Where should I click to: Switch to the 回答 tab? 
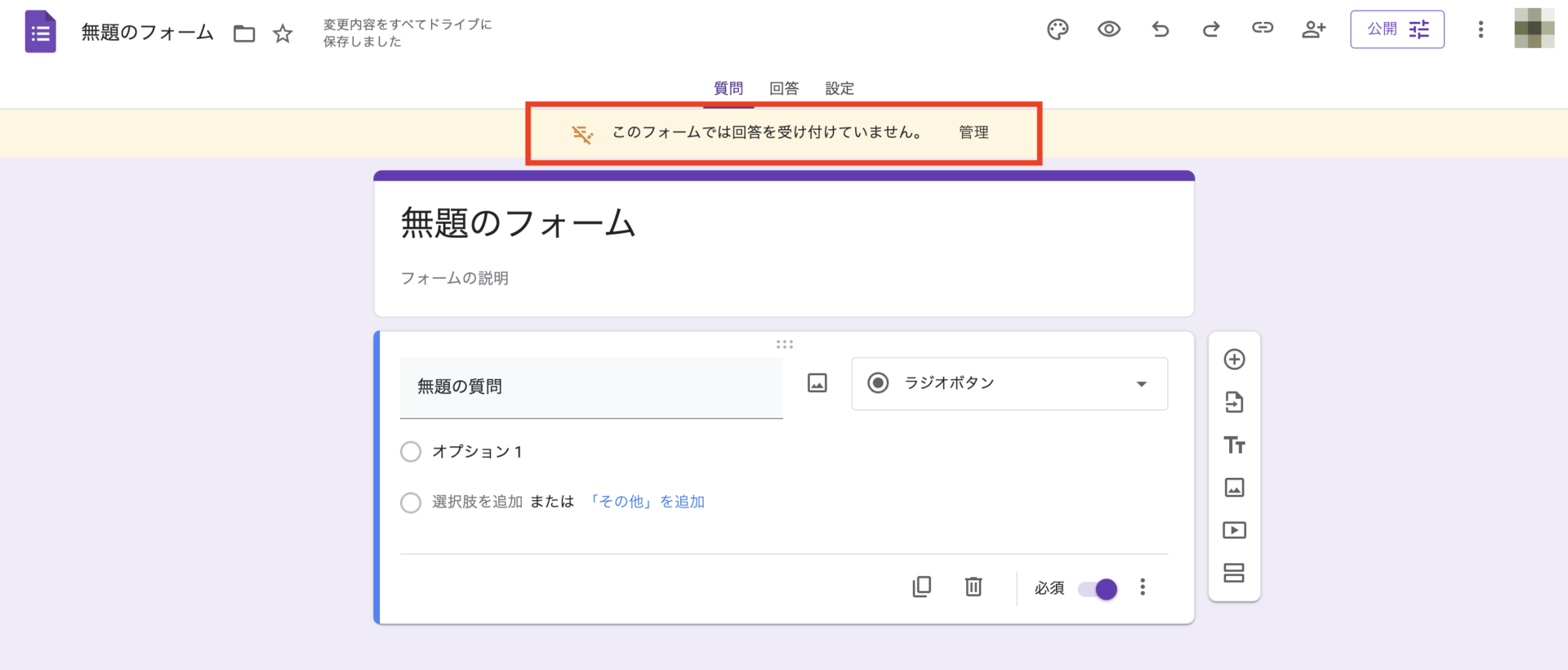[783, 88]
